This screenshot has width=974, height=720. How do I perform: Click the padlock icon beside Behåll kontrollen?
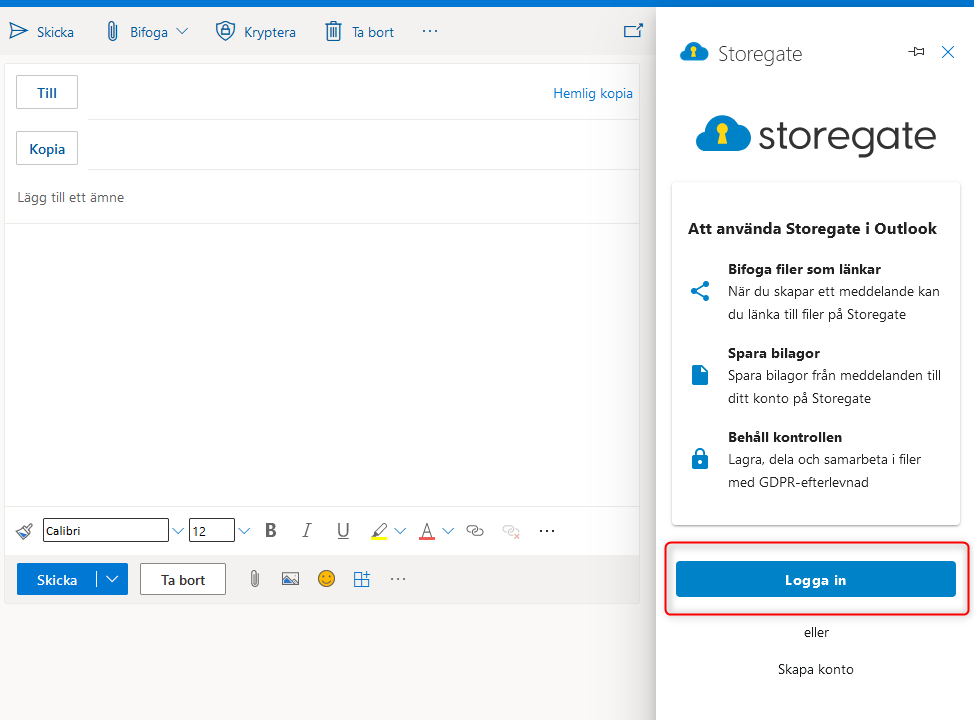(x=700, y=458)
